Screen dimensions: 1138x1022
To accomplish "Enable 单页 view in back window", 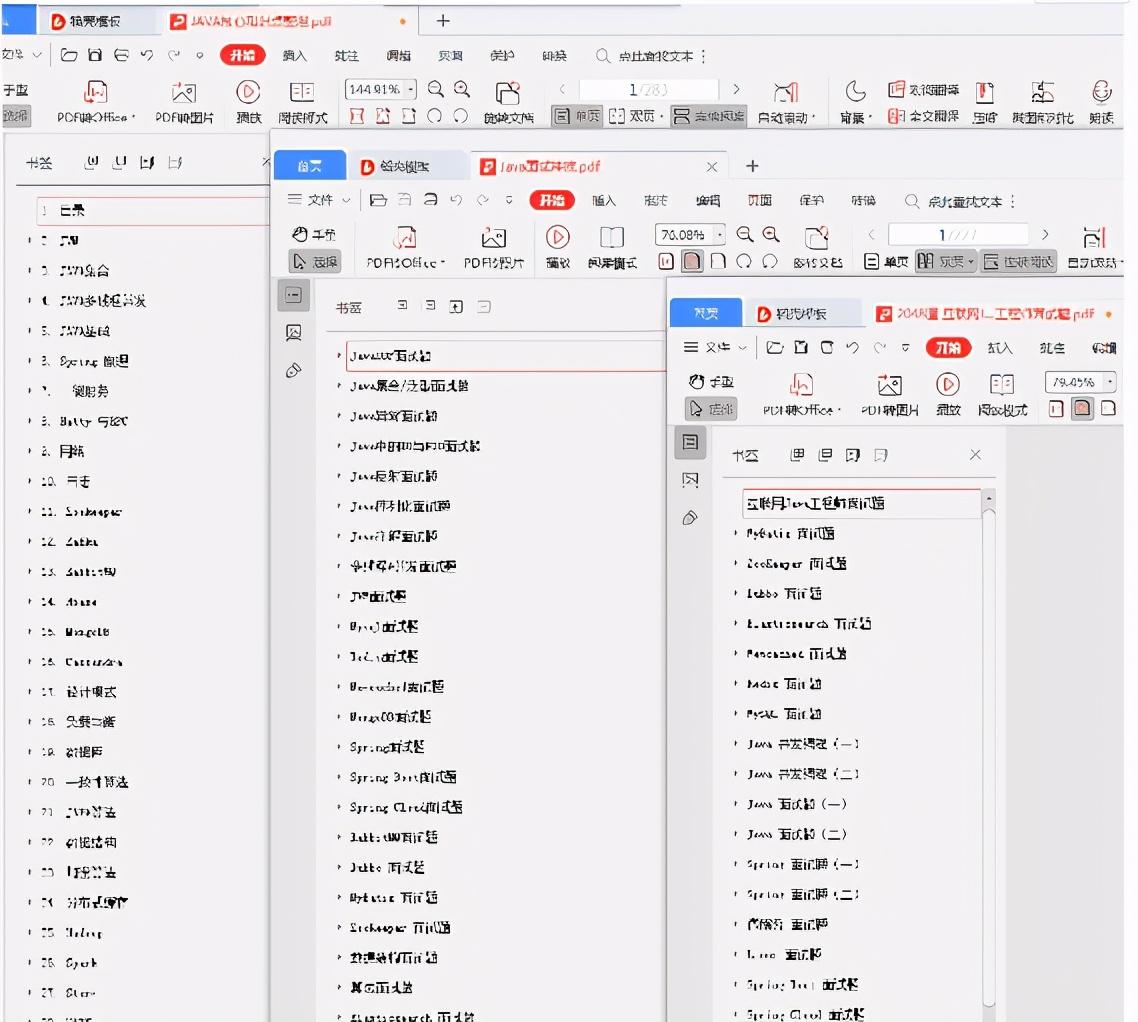I will (x=577, y=116).
